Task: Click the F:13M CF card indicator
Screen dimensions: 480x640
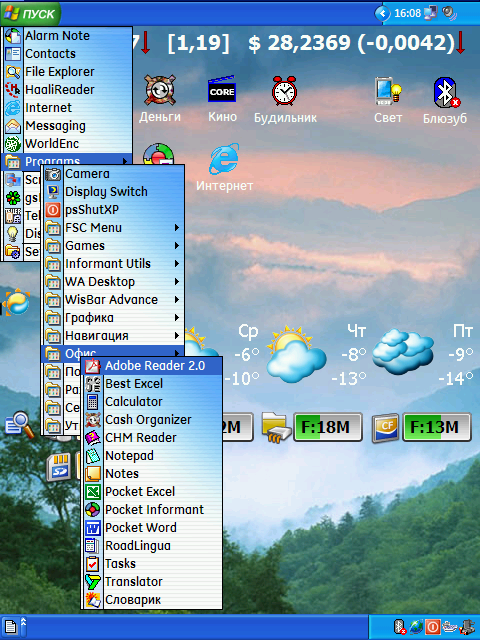Action: 437,427
